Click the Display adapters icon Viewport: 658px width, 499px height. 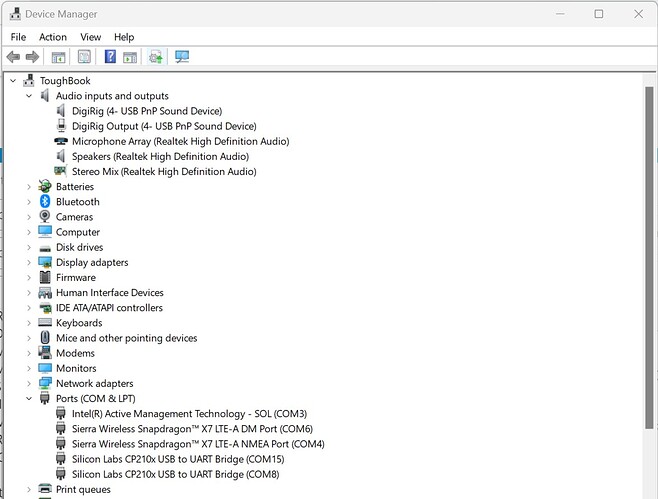45,262
